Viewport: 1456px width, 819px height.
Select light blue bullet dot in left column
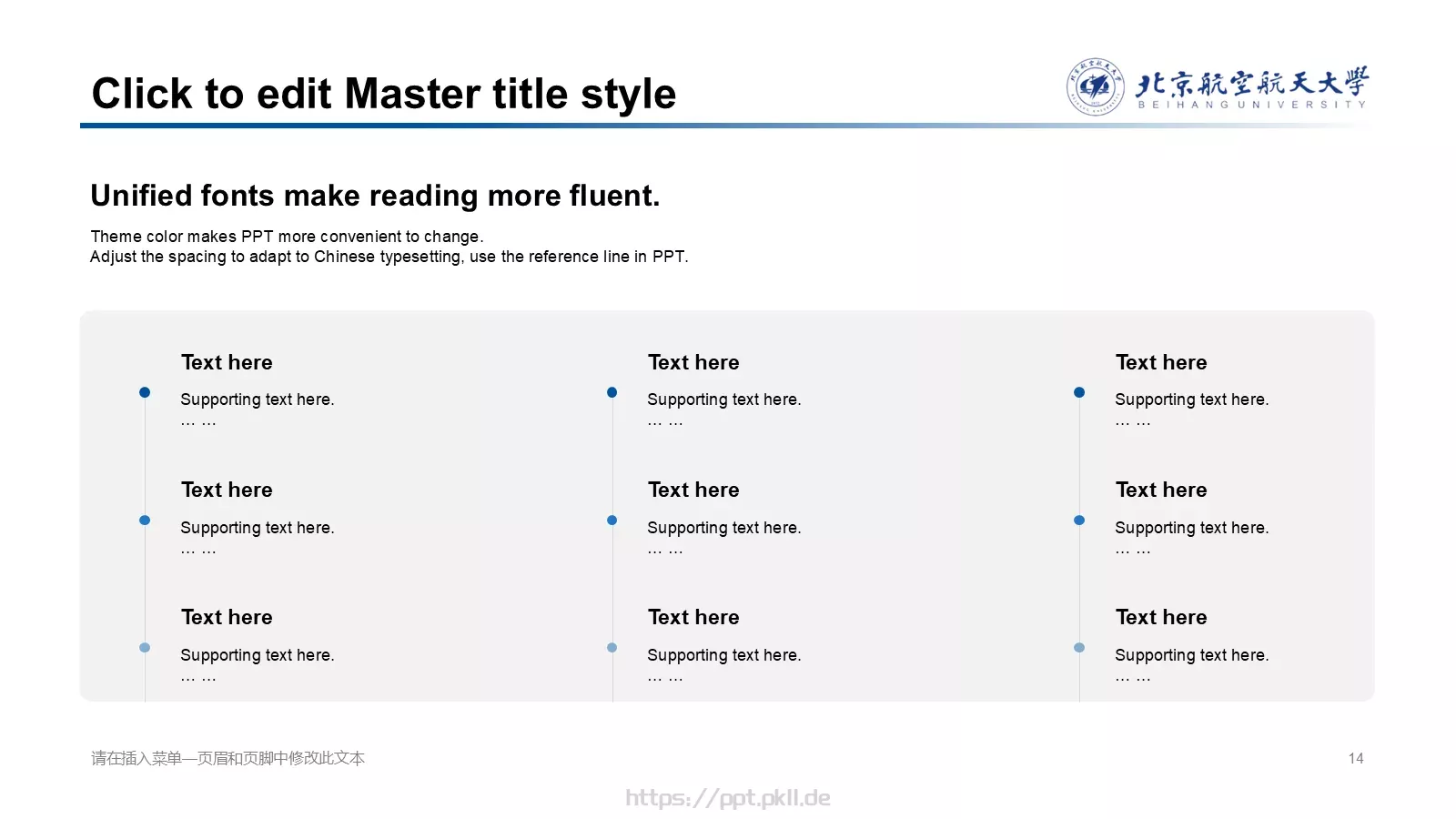click(145, 648)
